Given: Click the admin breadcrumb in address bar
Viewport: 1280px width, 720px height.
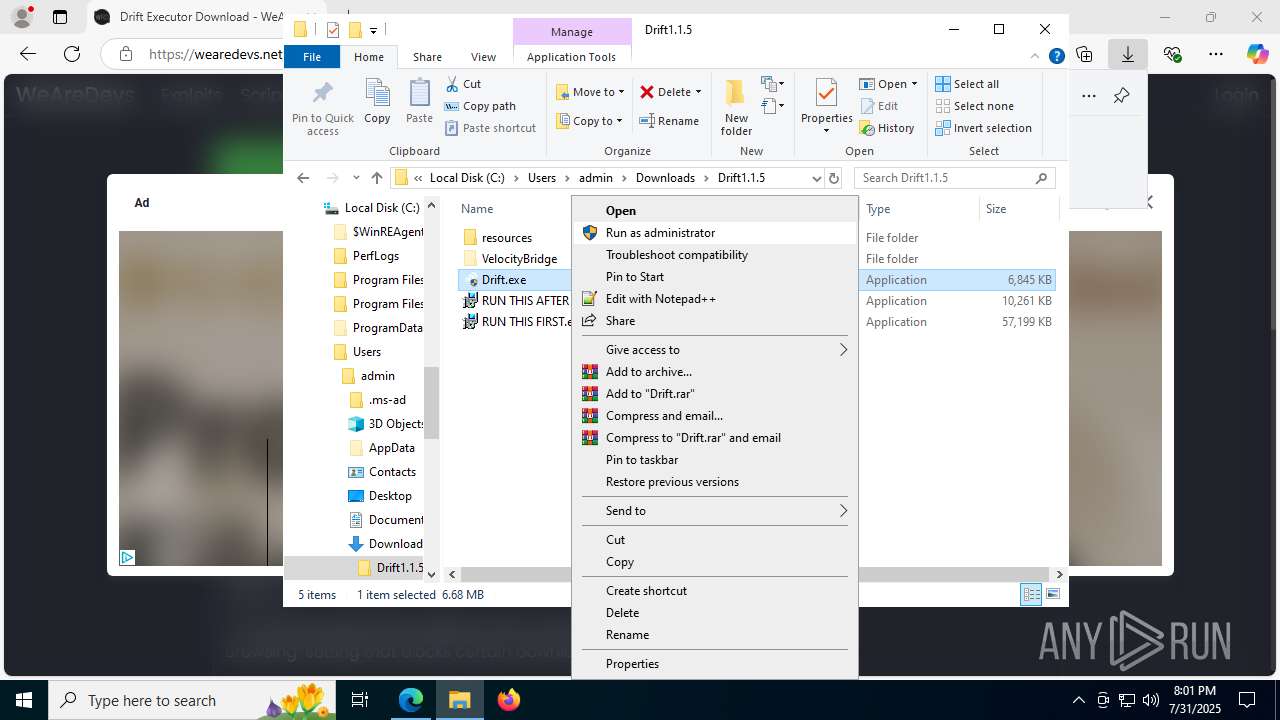Looking at the screenshot, I should [595, 178].
